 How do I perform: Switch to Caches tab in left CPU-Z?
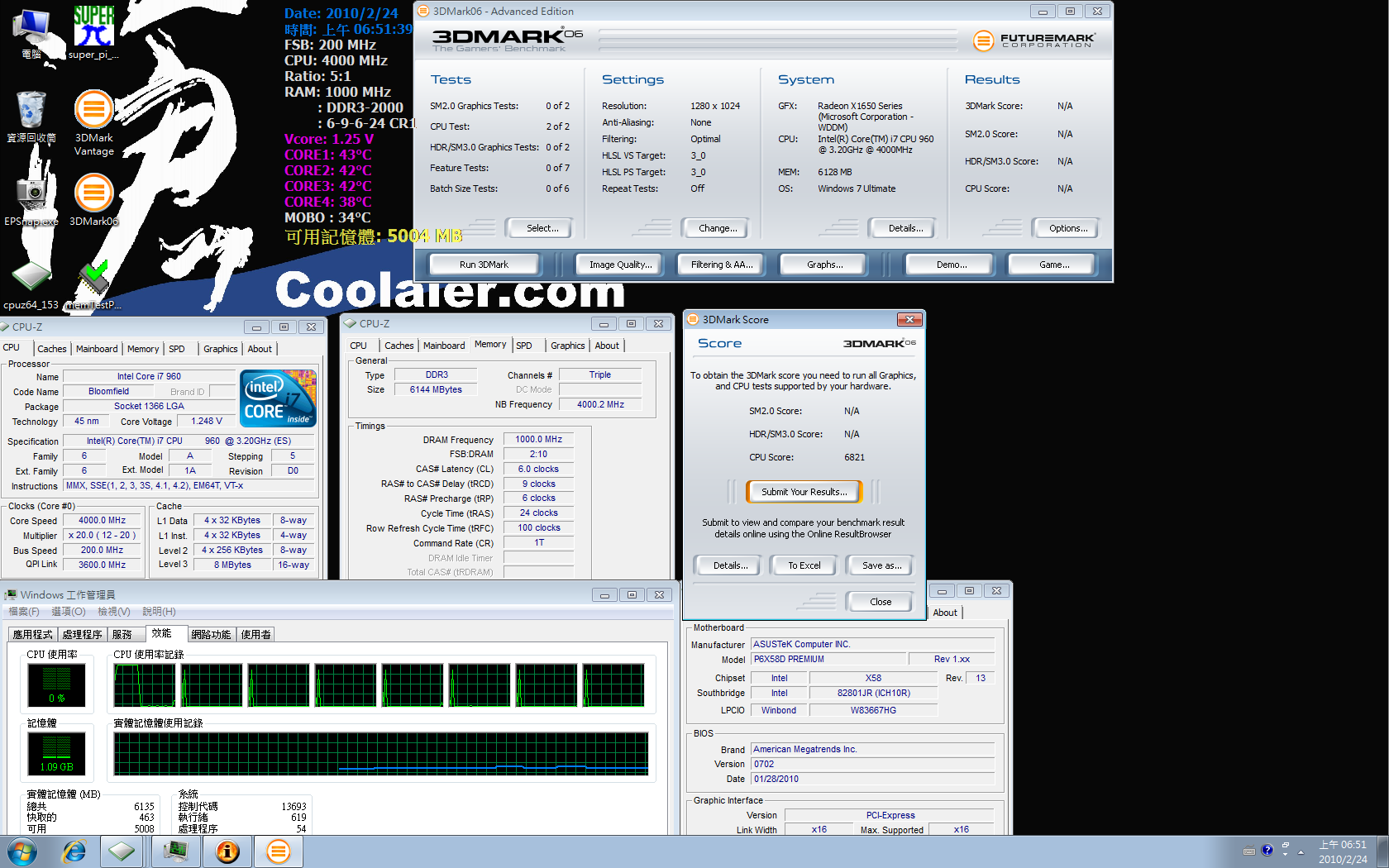pos(52,349)
